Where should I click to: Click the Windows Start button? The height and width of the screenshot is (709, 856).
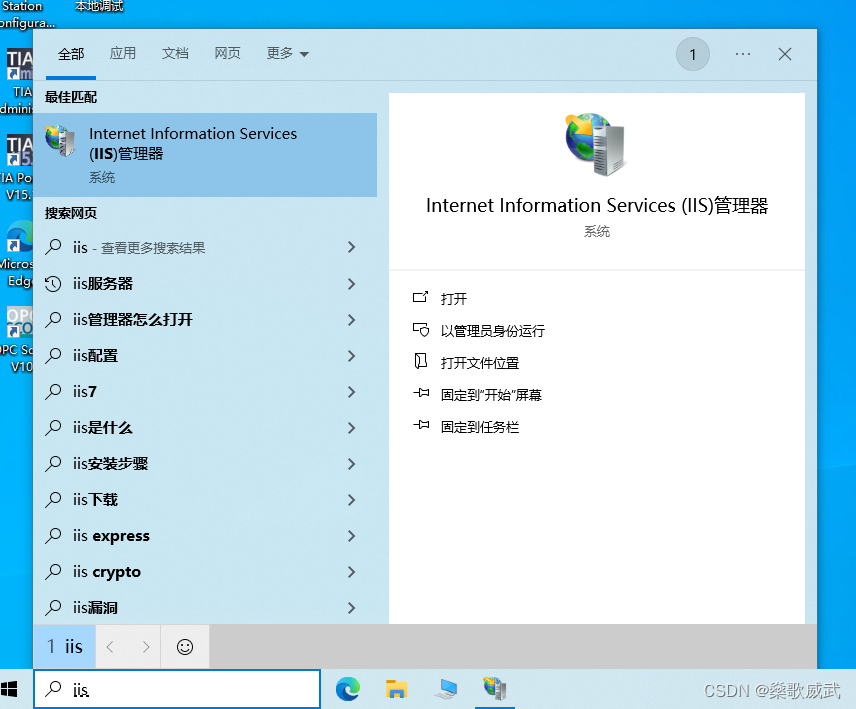[11, 689]
